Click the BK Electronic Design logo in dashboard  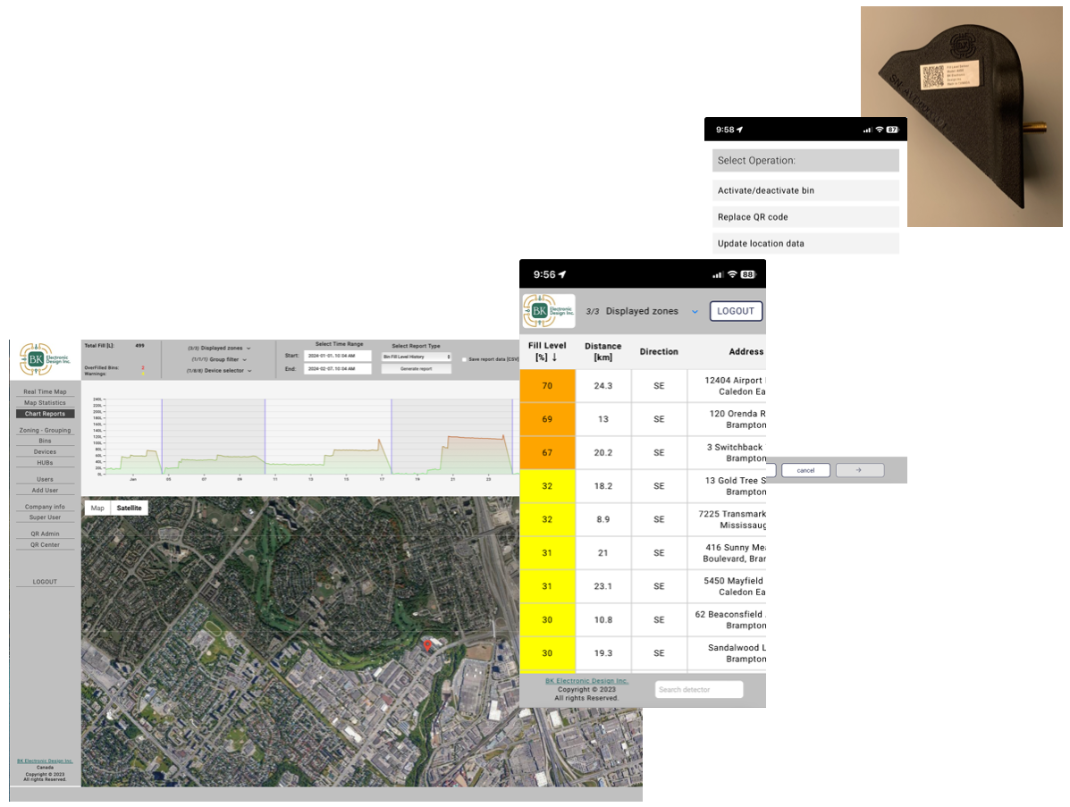(x=45, y=359)
